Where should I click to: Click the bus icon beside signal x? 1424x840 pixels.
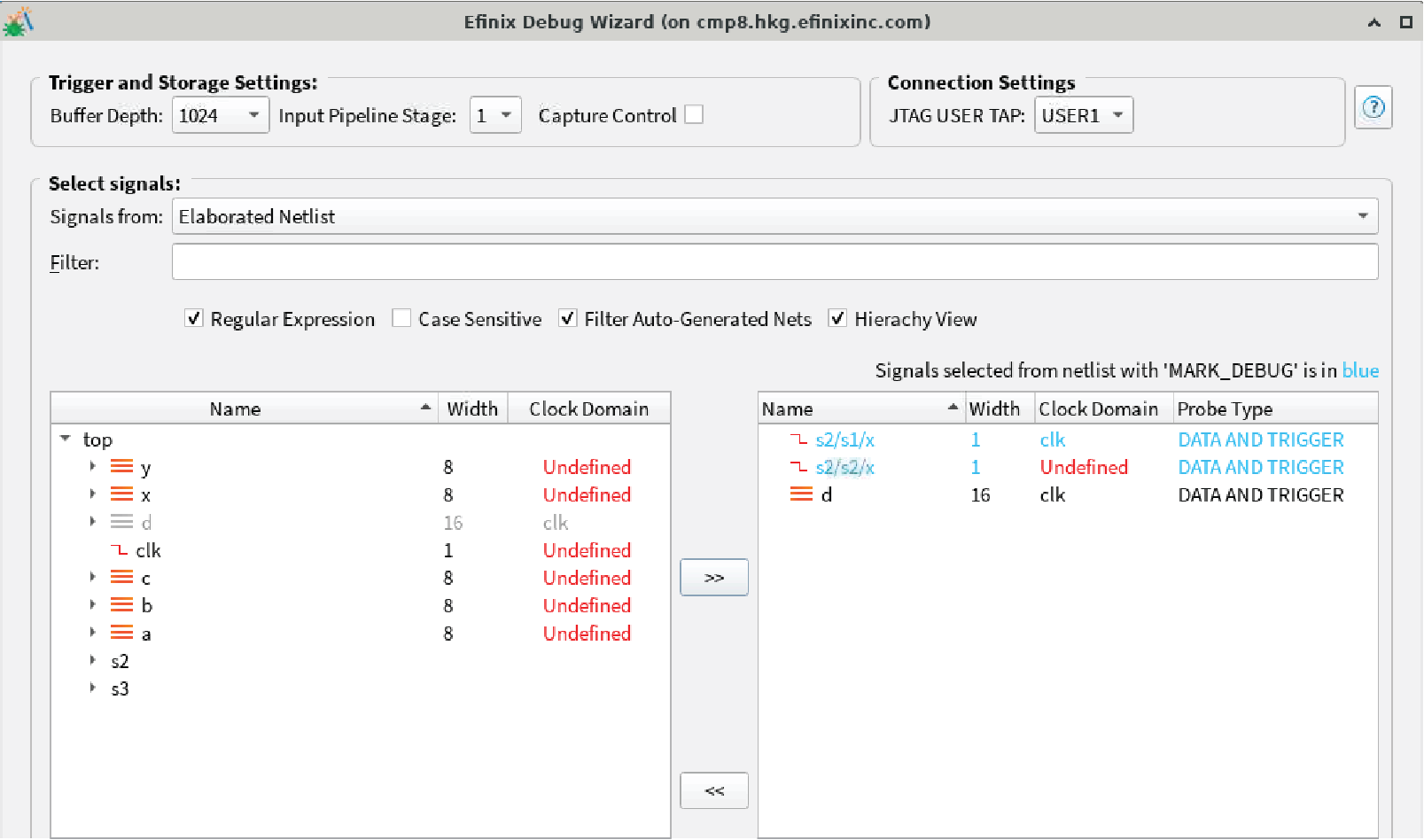[121, 494]
